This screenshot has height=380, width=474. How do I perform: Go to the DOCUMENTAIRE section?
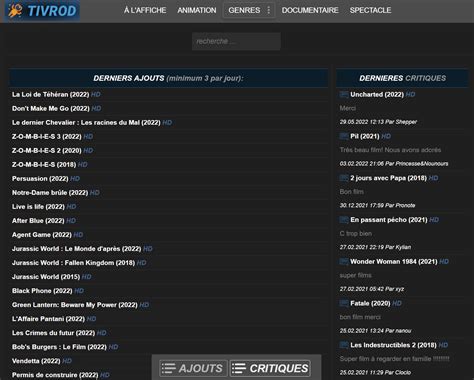(x=310, y=10)
